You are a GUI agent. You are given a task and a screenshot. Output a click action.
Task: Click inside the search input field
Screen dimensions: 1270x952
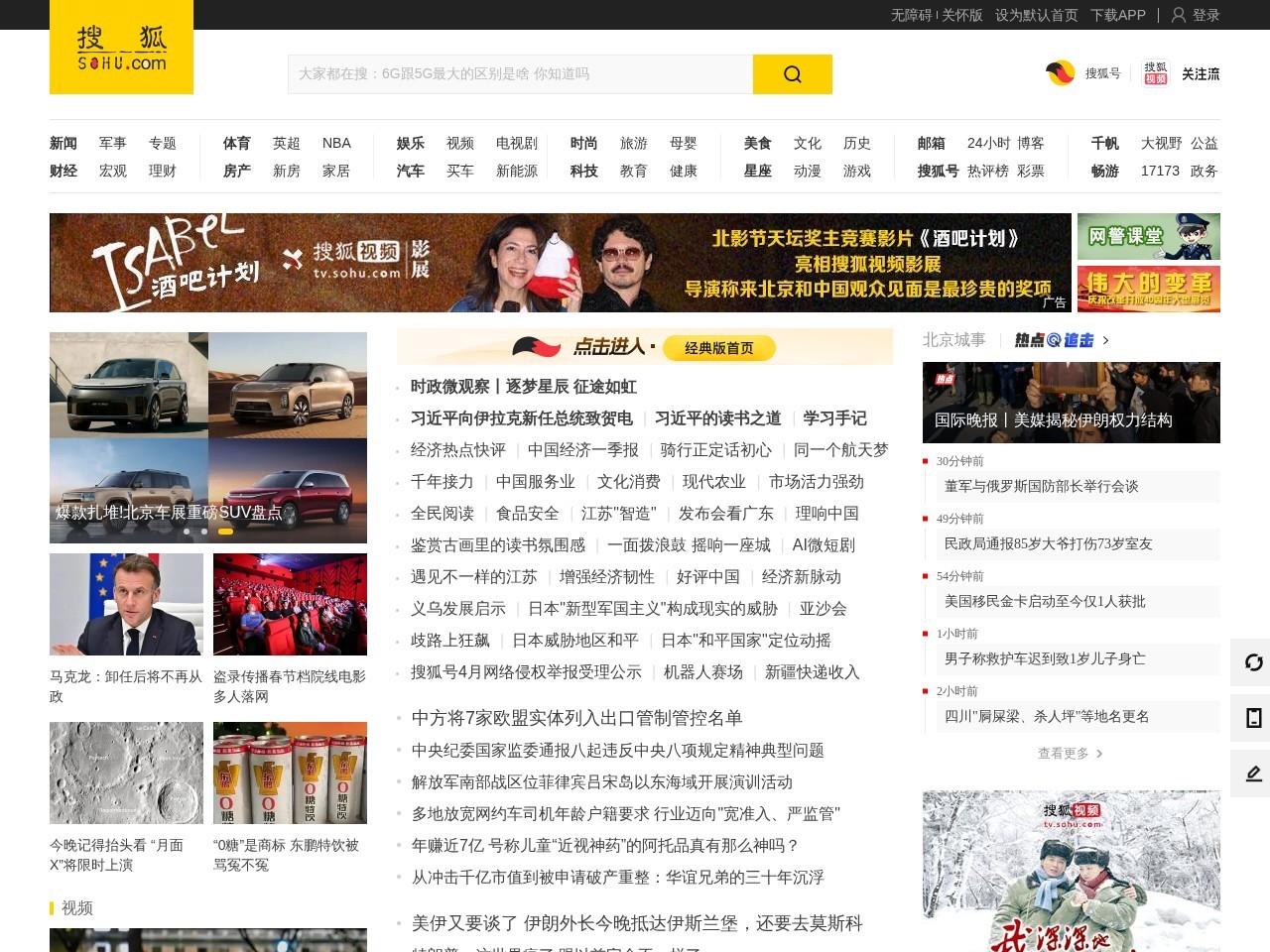click(x=516, y=73)
